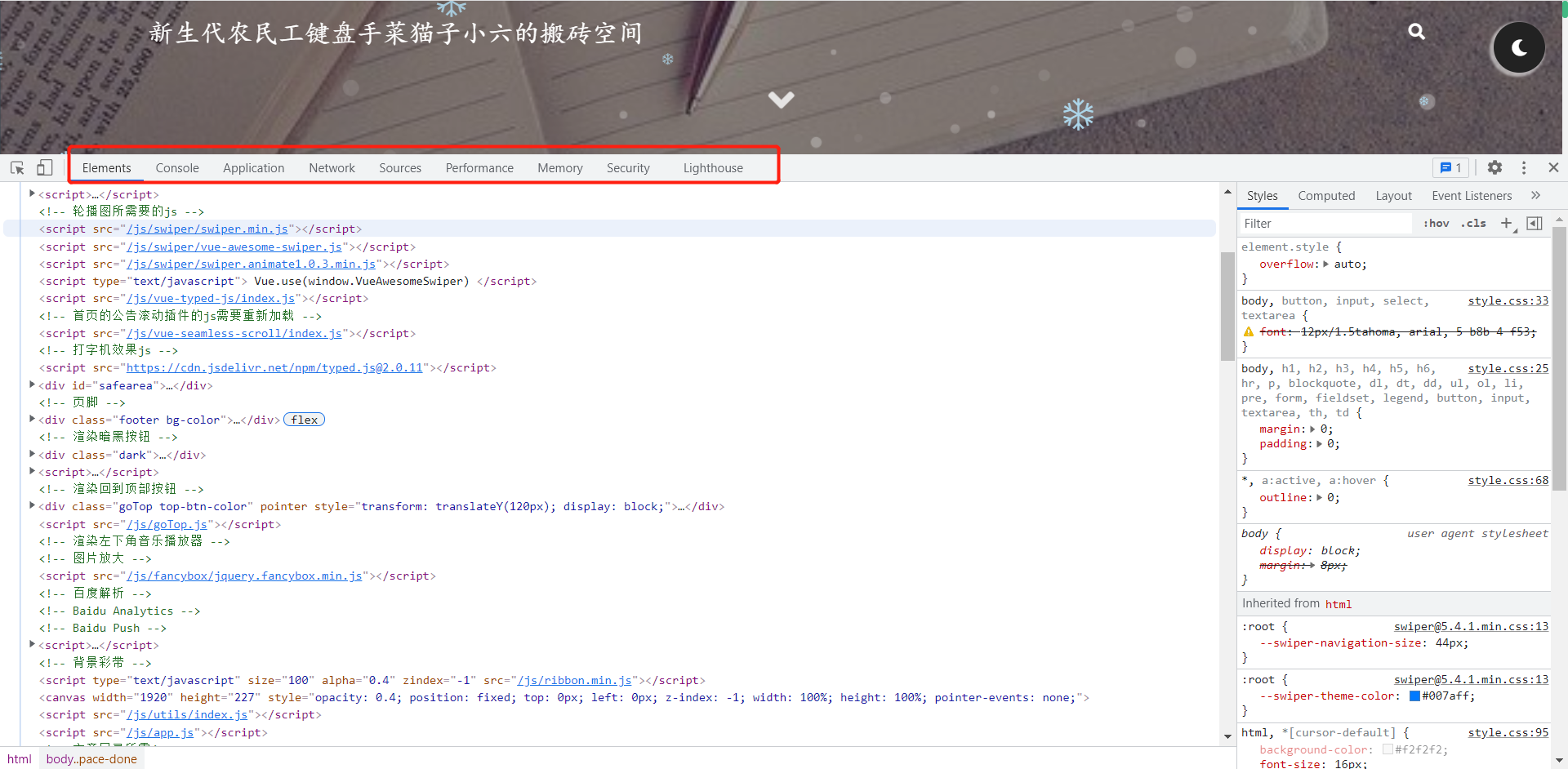Viewport: 1568px width, 769px height.
Task: Open the jquery.fancybox.min.js link
Action: [x=244, y=576]
